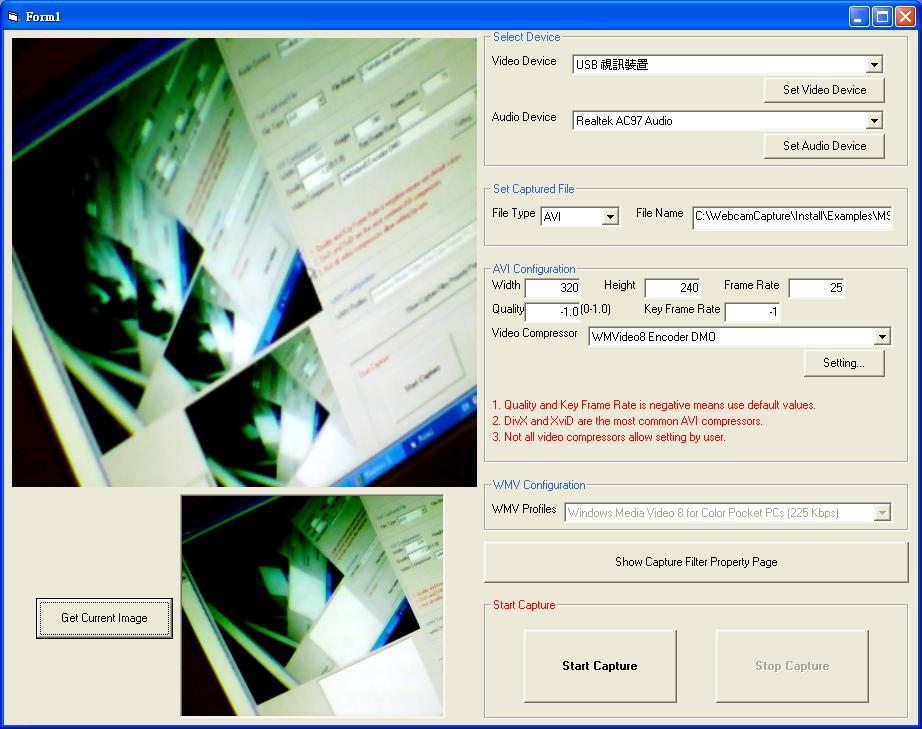Viewport: 922px width, 729px height.
Task: Click the Set Video Device button
Action: [x=824, y=90]
